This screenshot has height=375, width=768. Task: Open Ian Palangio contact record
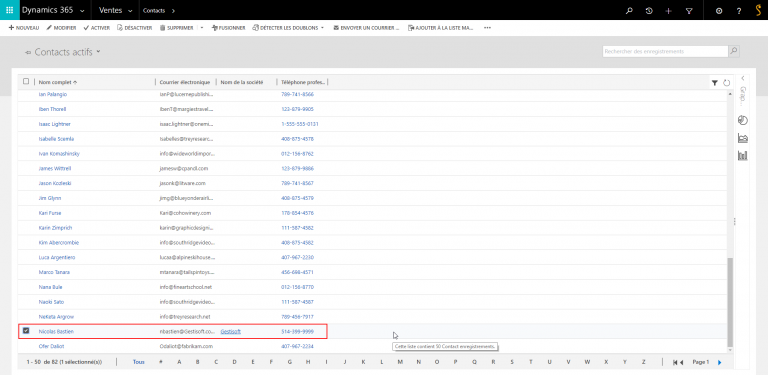click(53, 94)
